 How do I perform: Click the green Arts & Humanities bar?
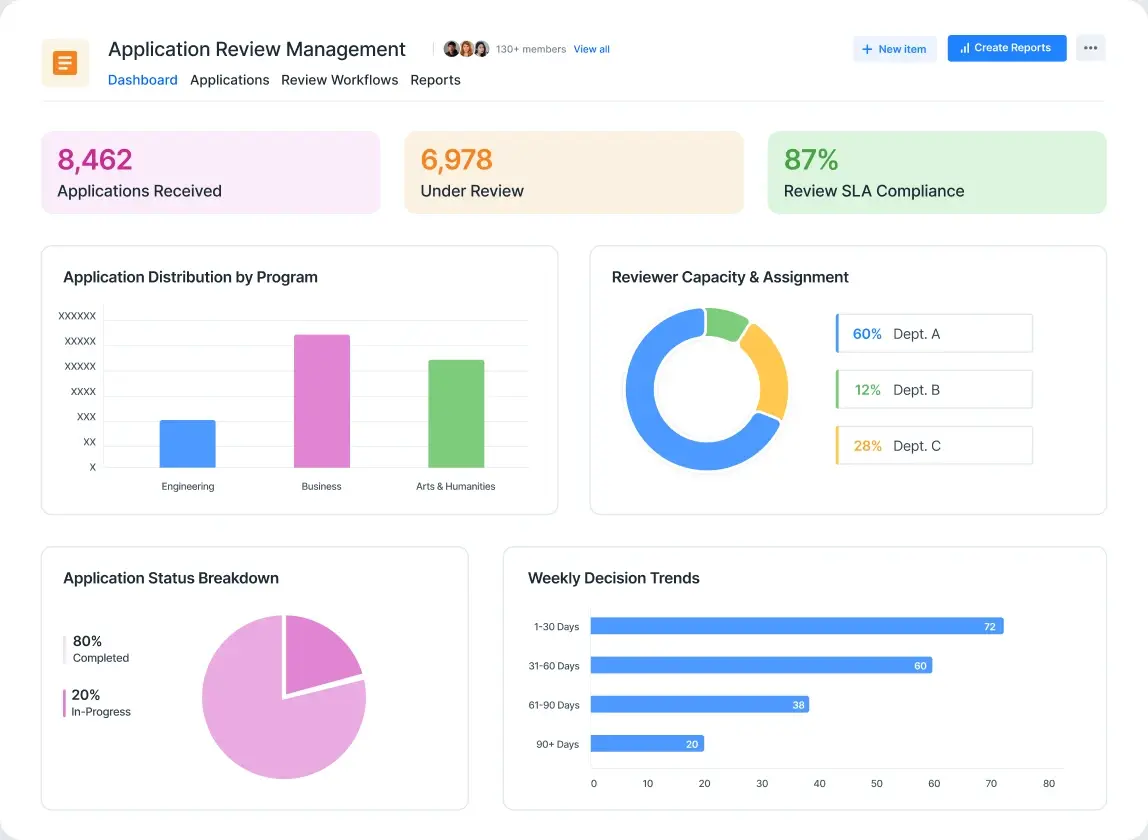coord(456,413)
